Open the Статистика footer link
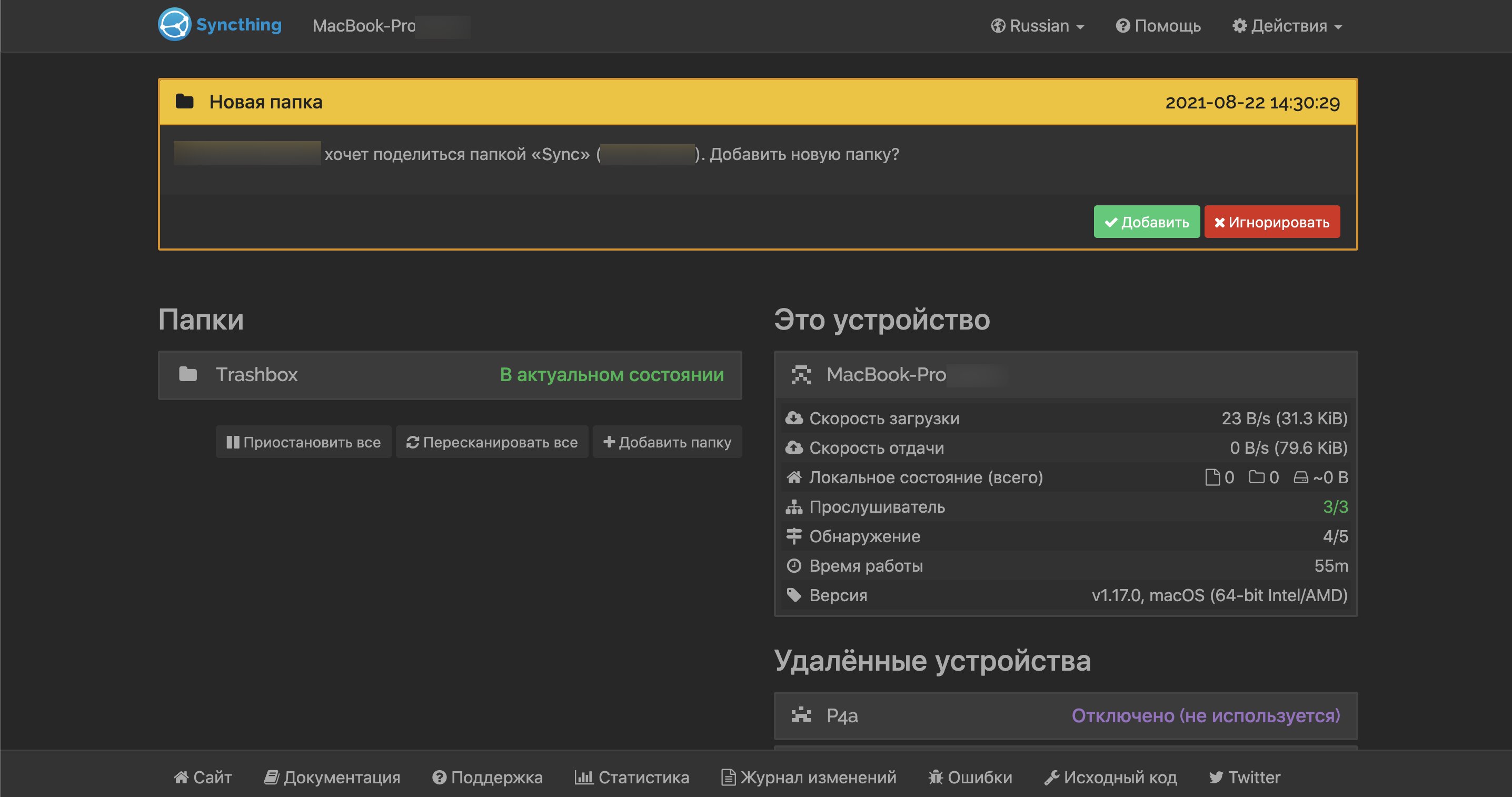This screenshot has width=1512, height=797. coord(632,777)
